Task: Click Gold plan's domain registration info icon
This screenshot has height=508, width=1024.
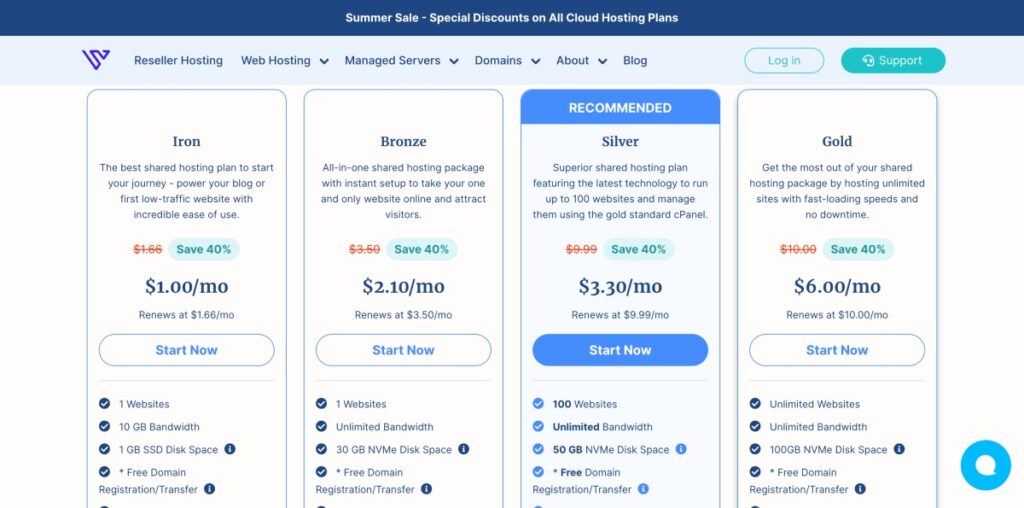Action: tap(860, 489)
